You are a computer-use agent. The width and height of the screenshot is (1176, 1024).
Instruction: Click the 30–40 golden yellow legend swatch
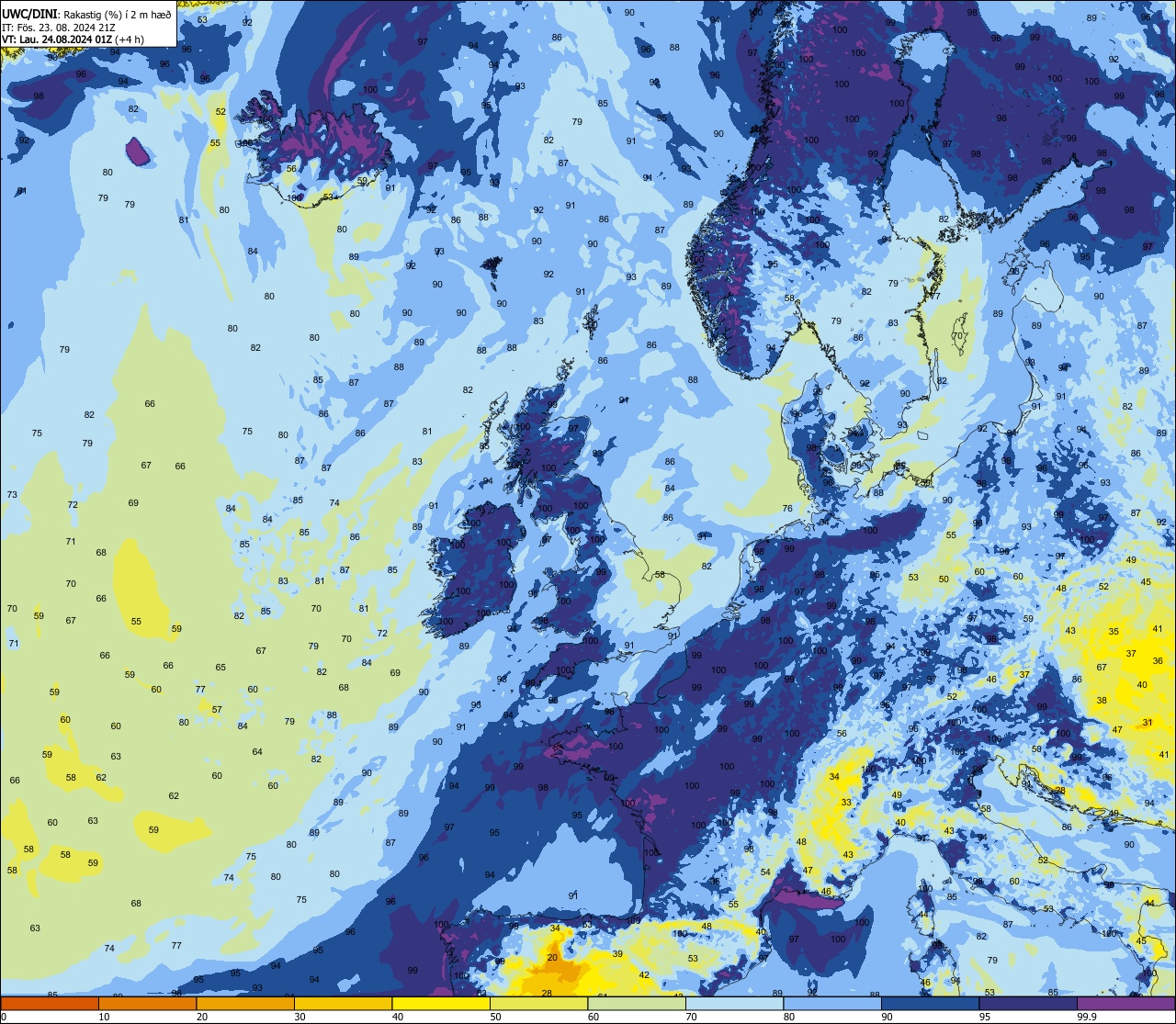343,1003
